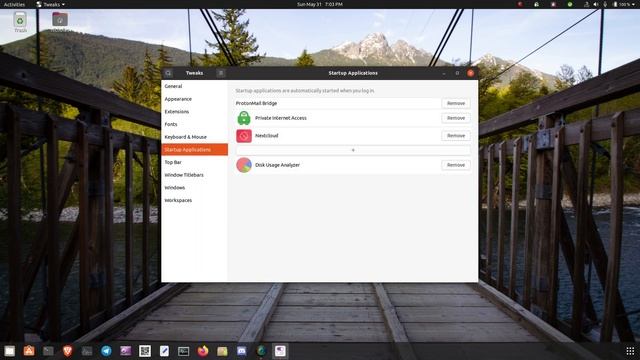The width and height of the screenshot is (640, 360).
Task: Open the Tweaks app menu in top bar
Action: point(51,4)
